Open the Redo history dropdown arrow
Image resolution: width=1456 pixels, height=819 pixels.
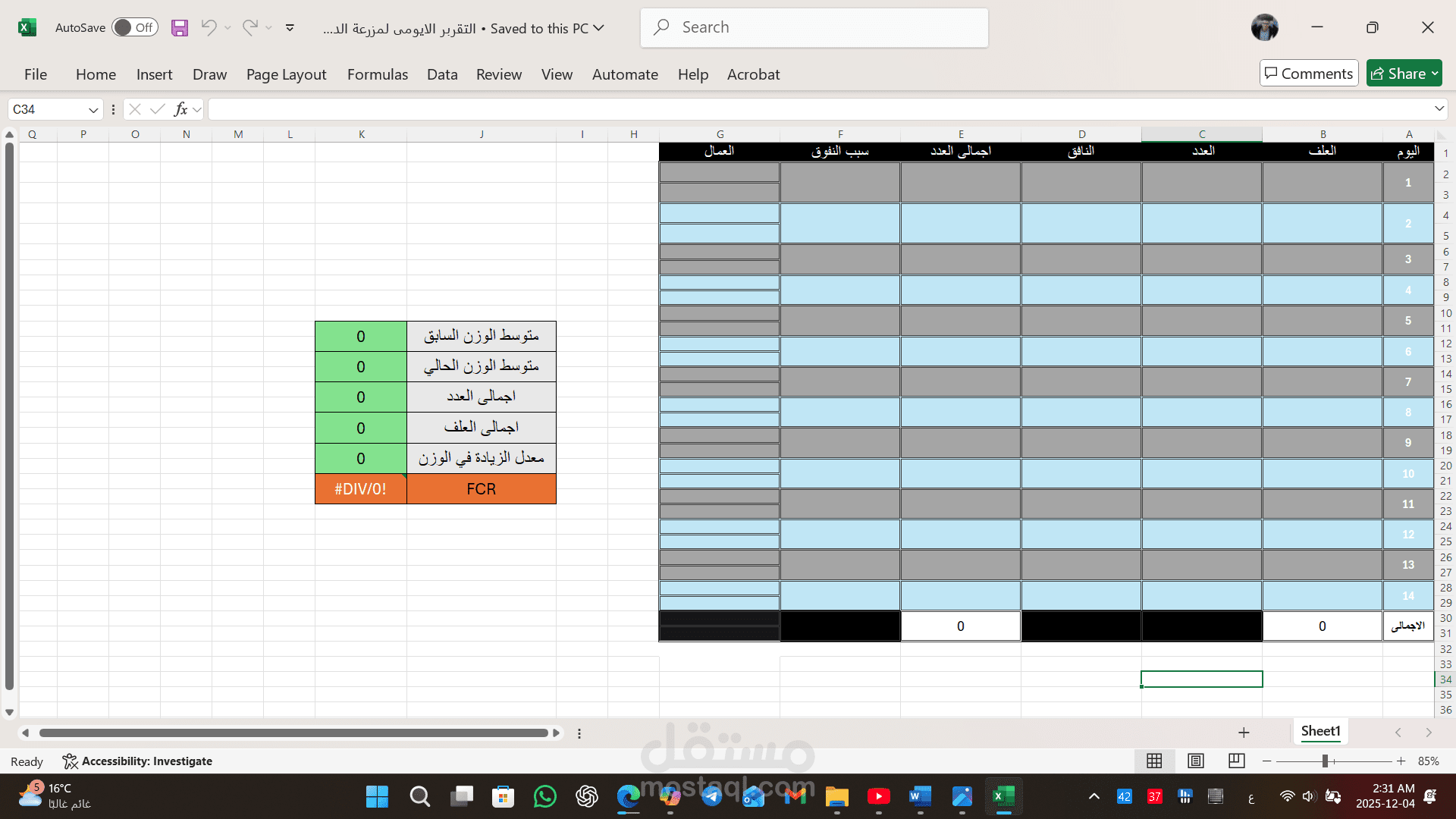[268, 28]
